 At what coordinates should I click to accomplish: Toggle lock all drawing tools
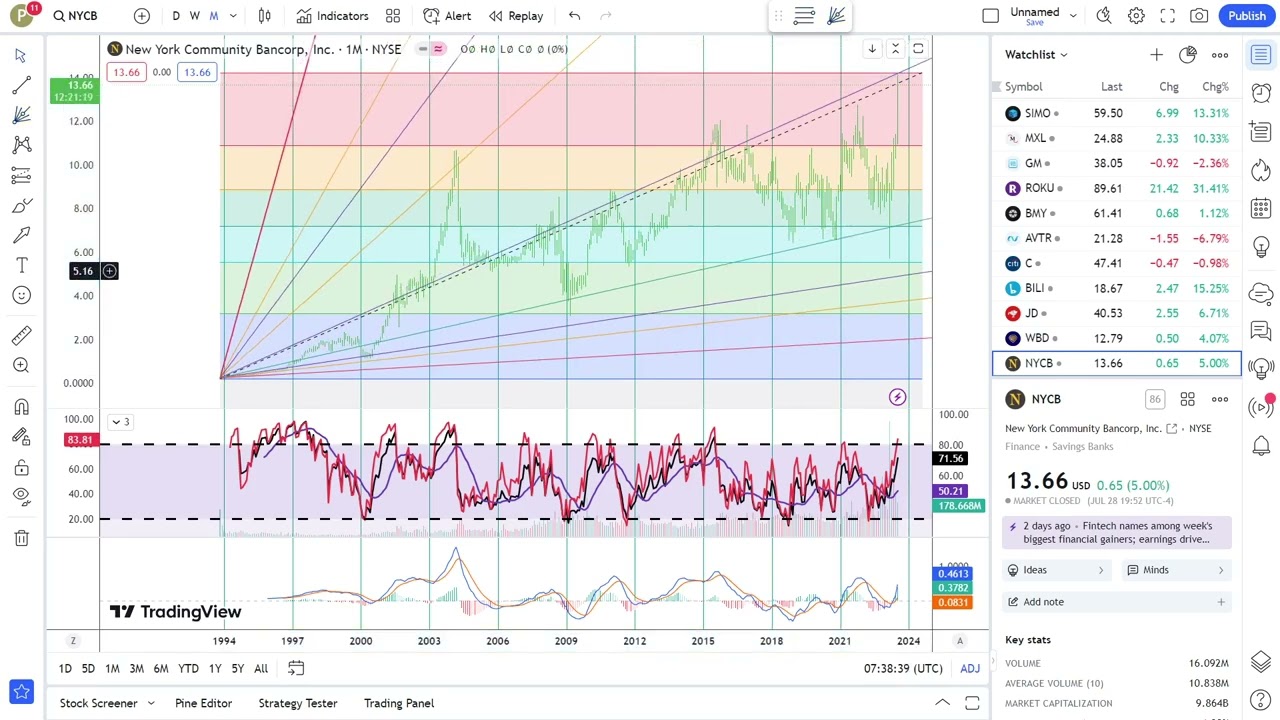pyautogui.click(x=21, y=467)
